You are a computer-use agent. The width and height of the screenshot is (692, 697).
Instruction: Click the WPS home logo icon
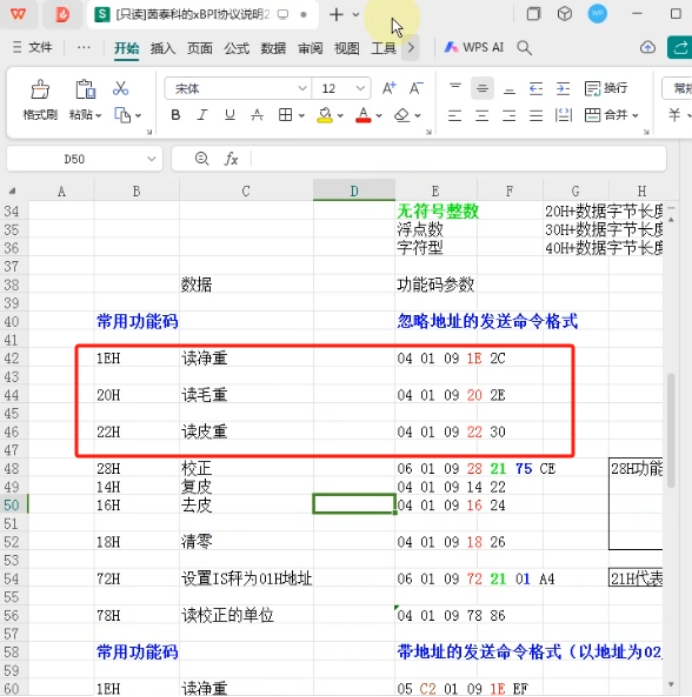(x=19, y=14)
